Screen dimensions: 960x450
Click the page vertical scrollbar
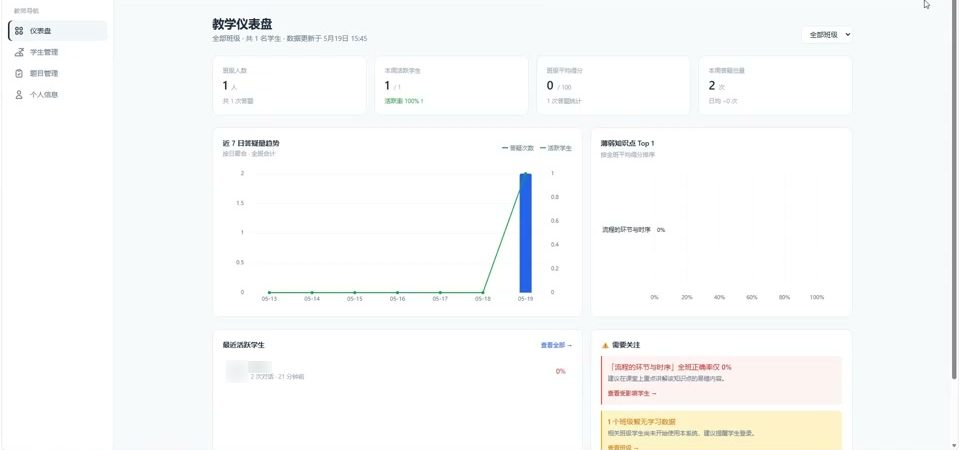pyautogui.click(x=955, y=190)
